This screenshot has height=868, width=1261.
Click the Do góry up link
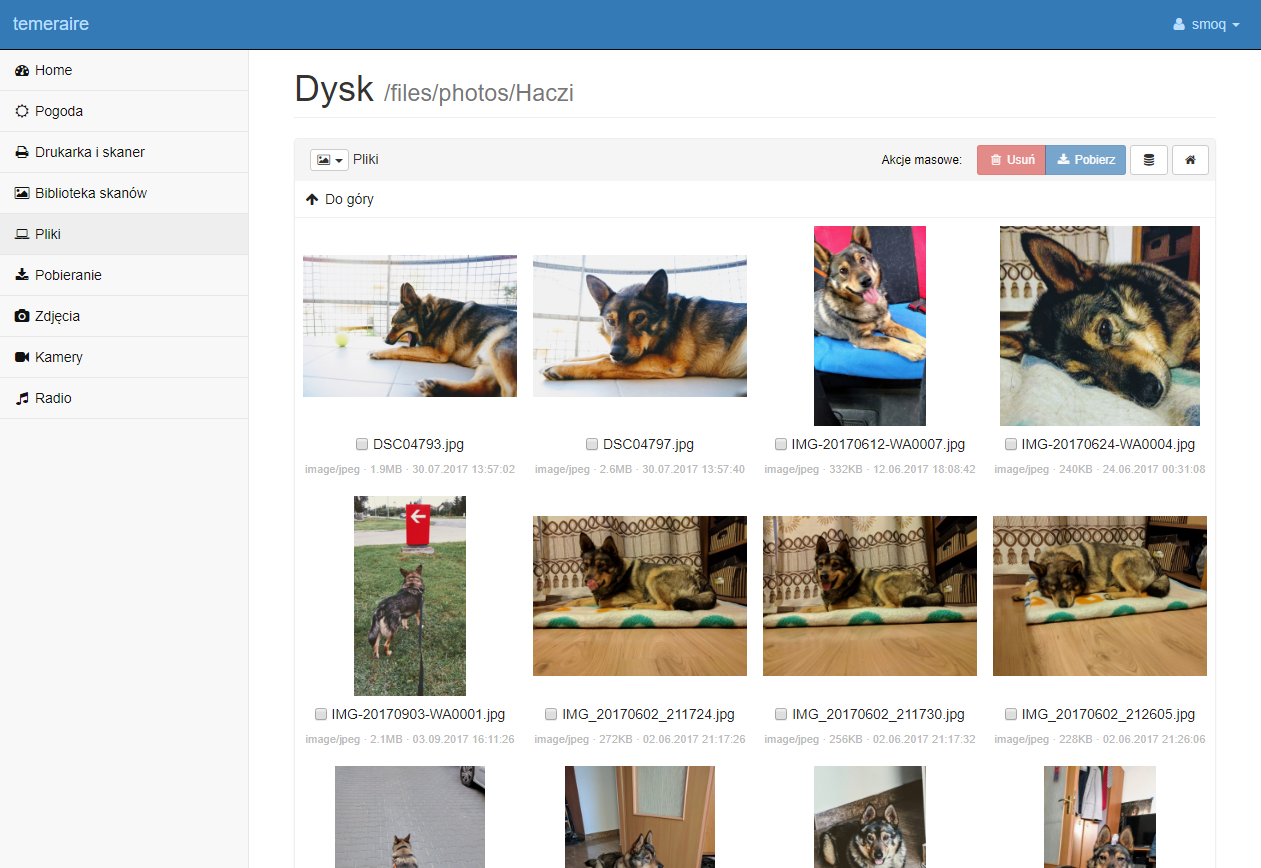pyautogui.click(x=340, y=199)
